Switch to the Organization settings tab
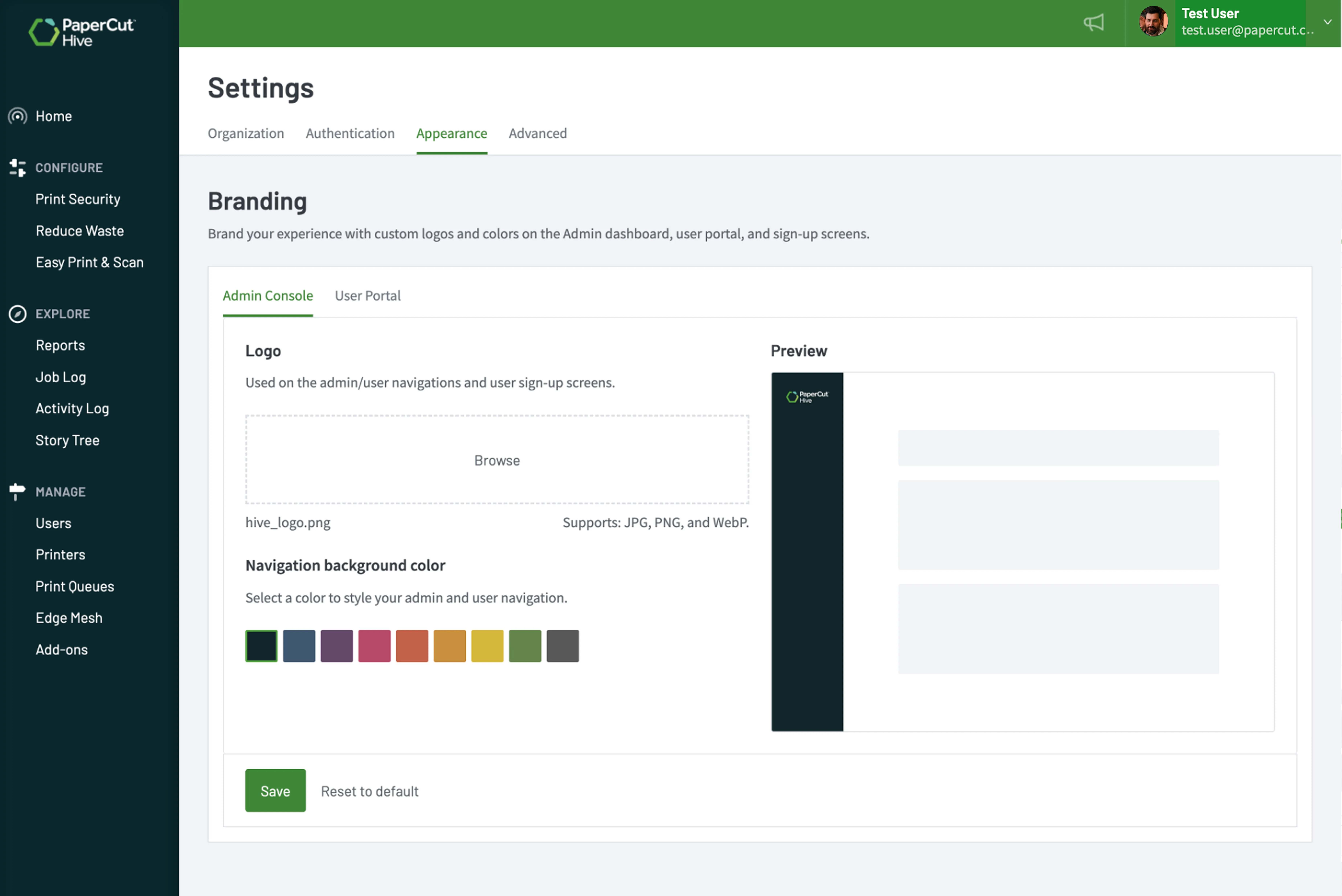This screenshot has width=1342, height=896. (x=246, y=133)
